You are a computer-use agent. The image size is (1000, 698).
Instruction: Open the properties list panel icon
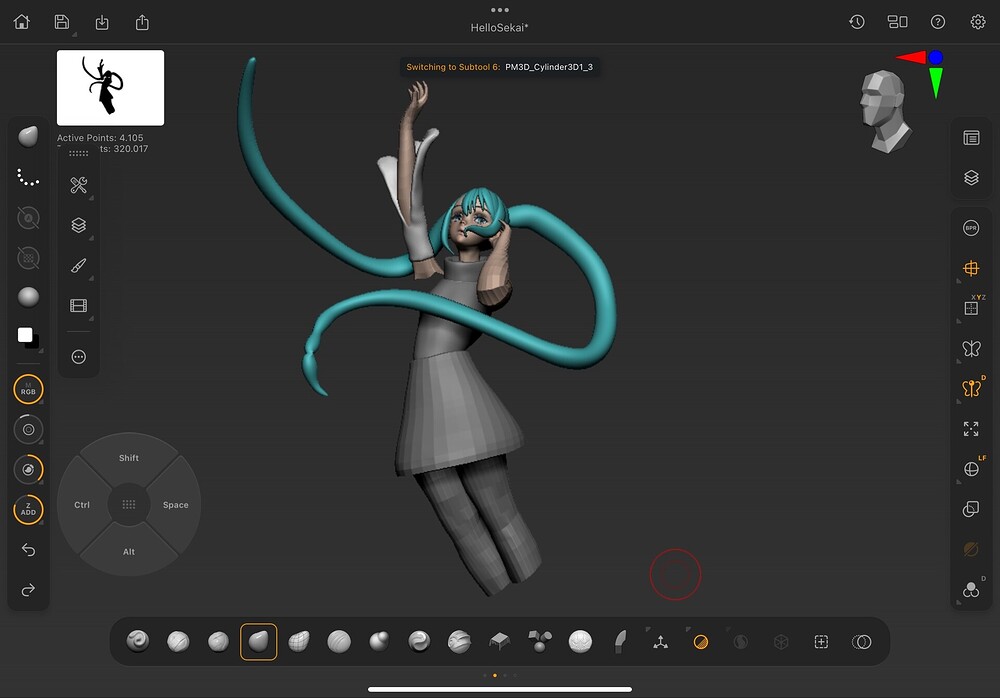971,138
